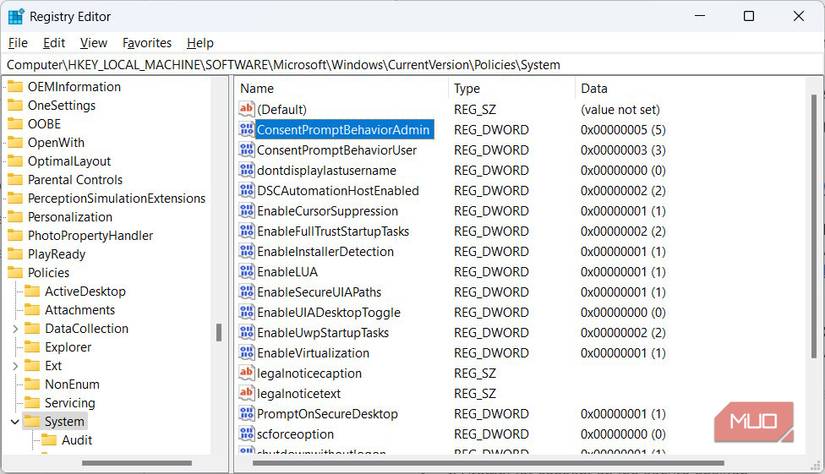This screenshot has width=825, height=474.
Task: Click the 0x00000005 (5) data cell
Action: (x=623, y=129)
